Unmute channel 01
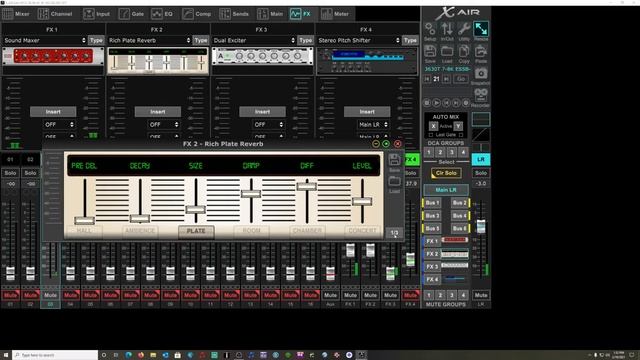640x360 pixels. (x=10, y=295)
